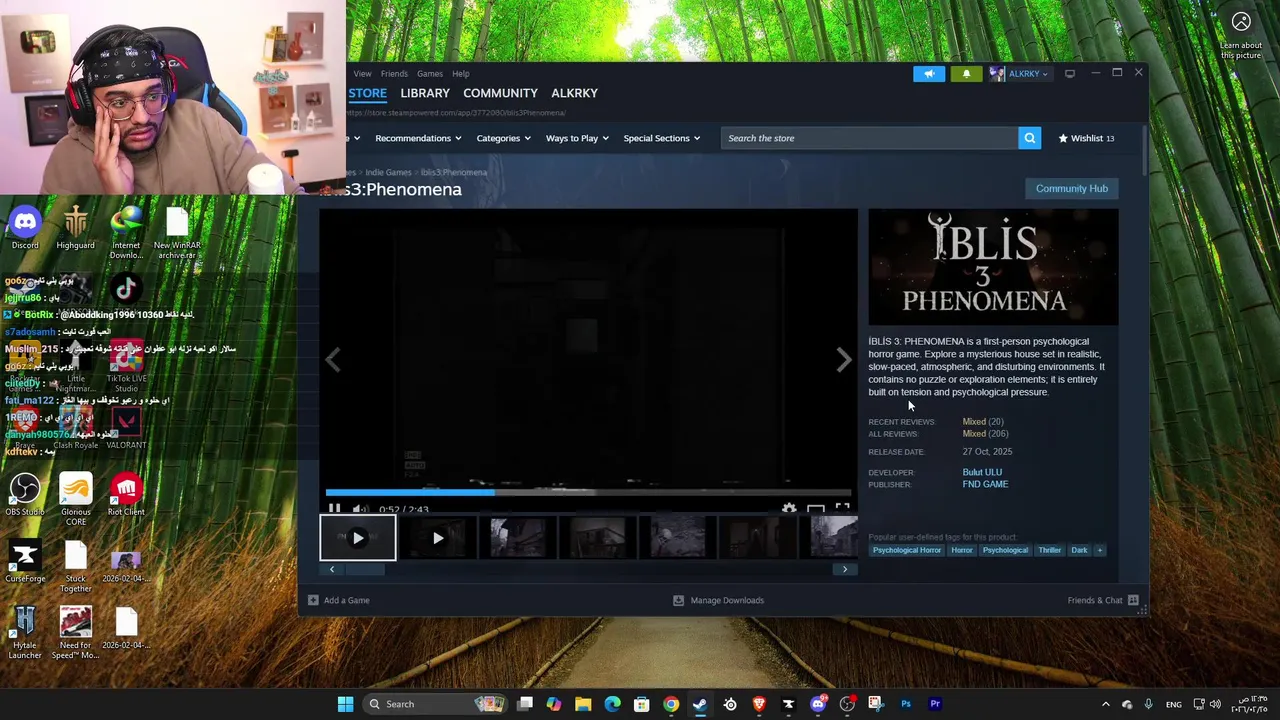Click Steam icon in taskbar
This screenshot has height=720, width=1280.
coord(700,704)
